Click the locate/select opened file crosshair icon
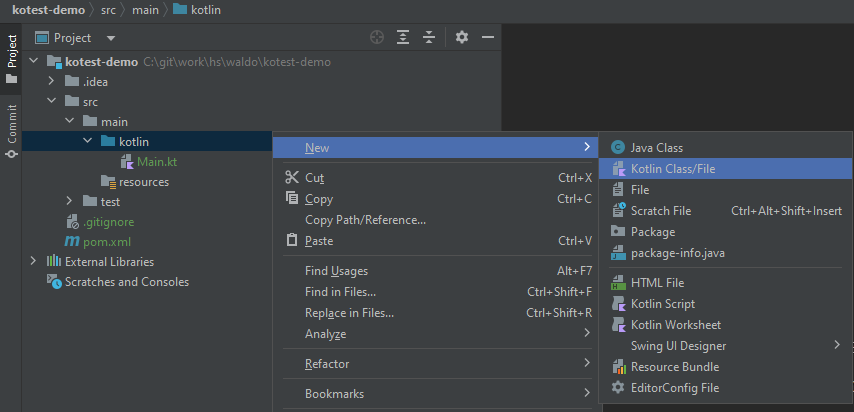 (x=377, y=38)
